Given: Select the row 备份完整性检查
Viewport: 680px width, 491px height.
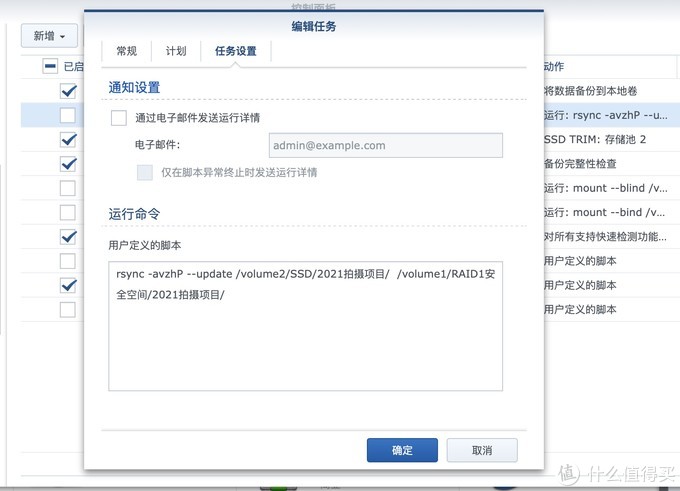Looking at the screenshot, I should [580, 164].
